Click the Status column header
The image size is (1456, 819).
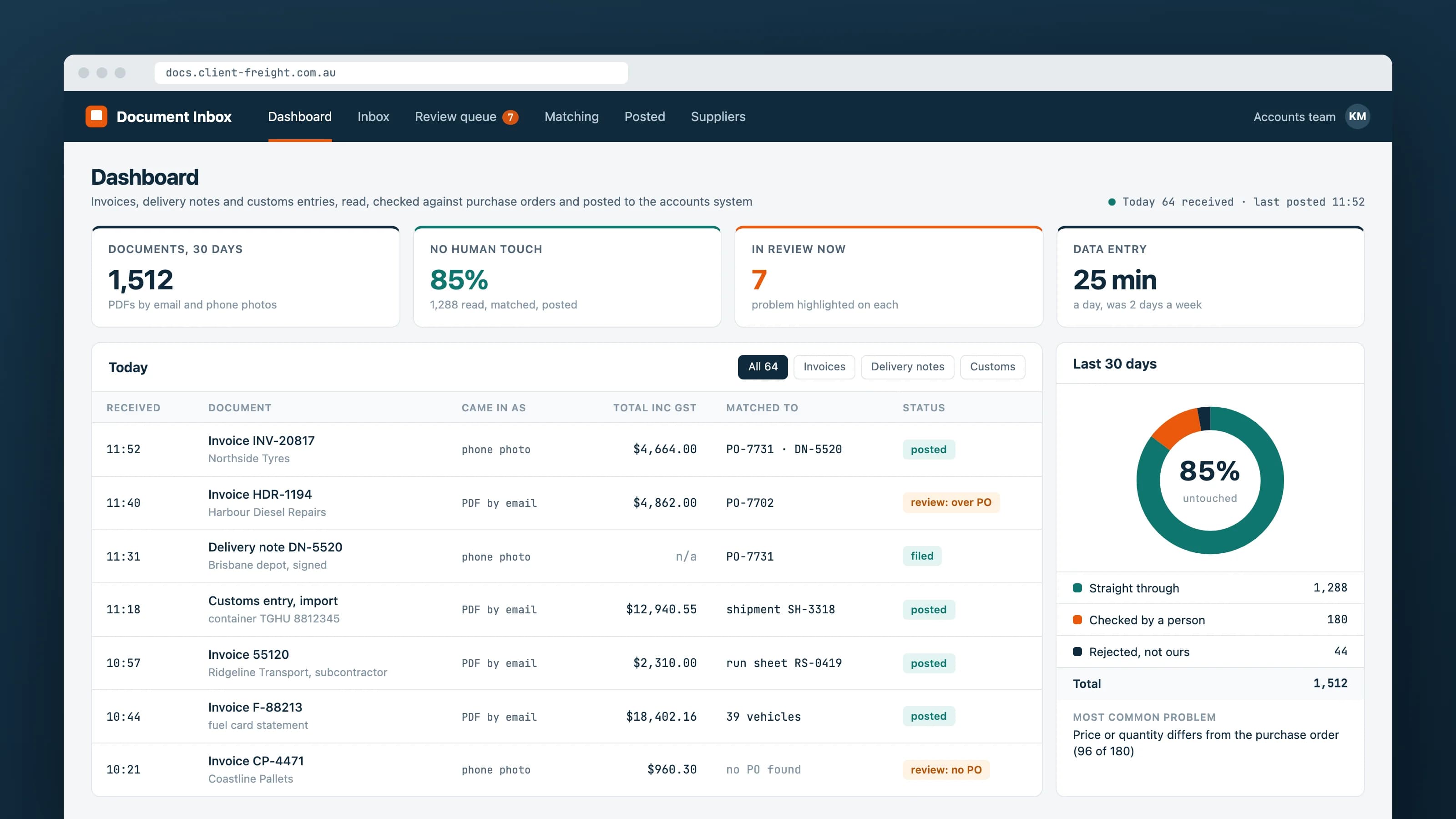(924, 408)
